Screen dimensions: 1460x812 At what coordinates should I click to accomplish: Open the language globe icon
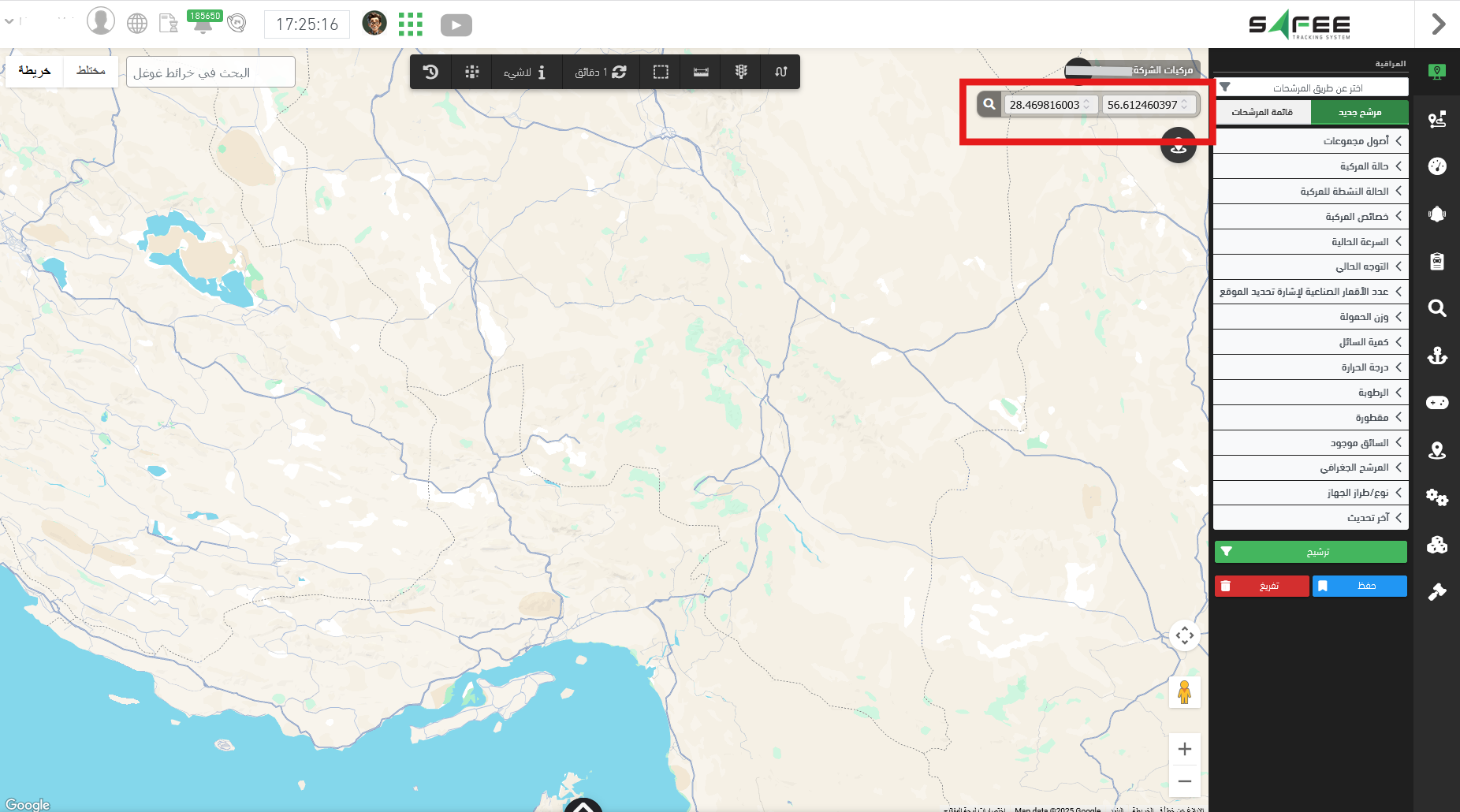click(x=137, y=24)
